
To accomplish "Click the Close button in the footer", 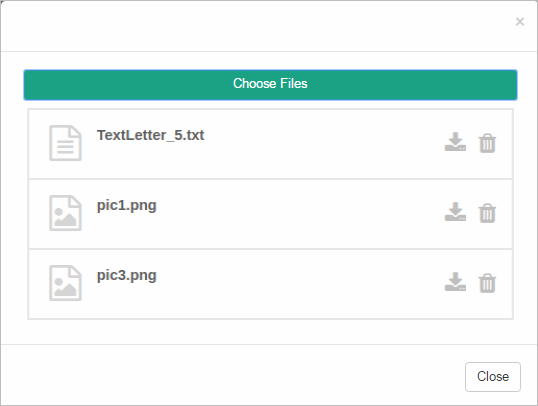I will [x=493, y=376].
